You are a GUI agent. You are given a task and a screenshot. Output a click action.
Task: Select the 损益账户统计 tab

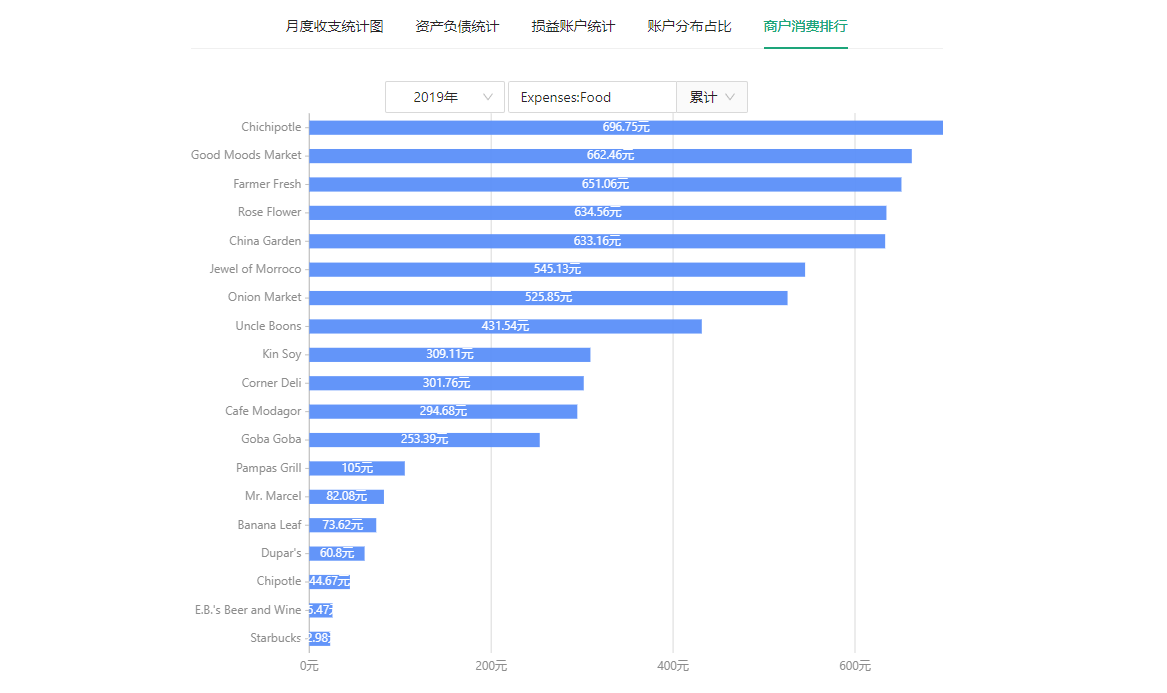573,26
